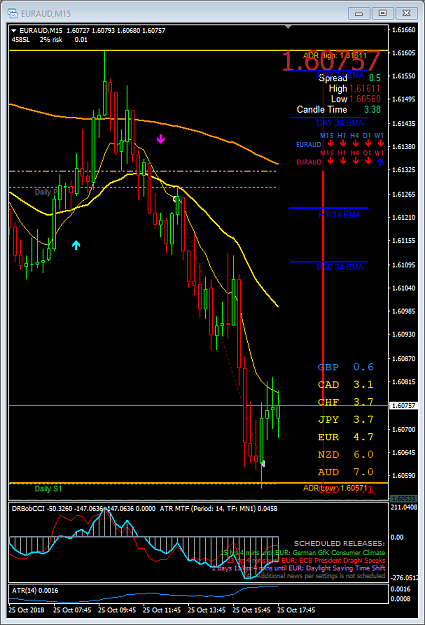
Task: Click the H1 down arrow in blue EURAUD row
Action: pyautogui.click(x=343, y=143)
